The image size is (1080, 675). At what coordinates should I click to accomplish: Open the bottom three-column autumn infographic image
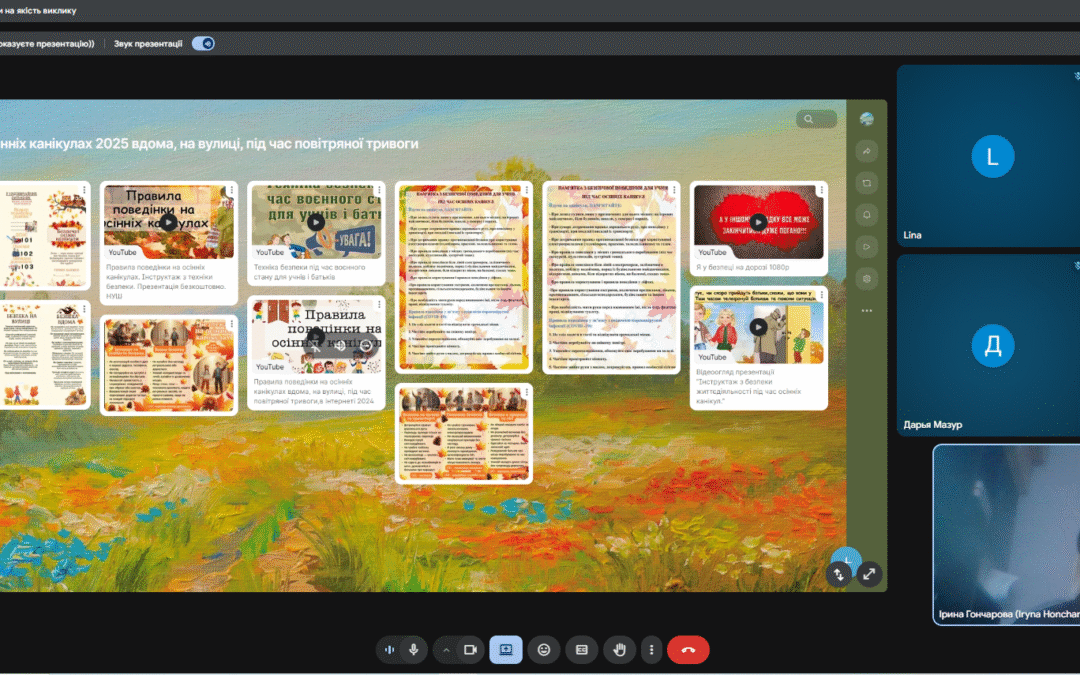(x=464, y=433)
